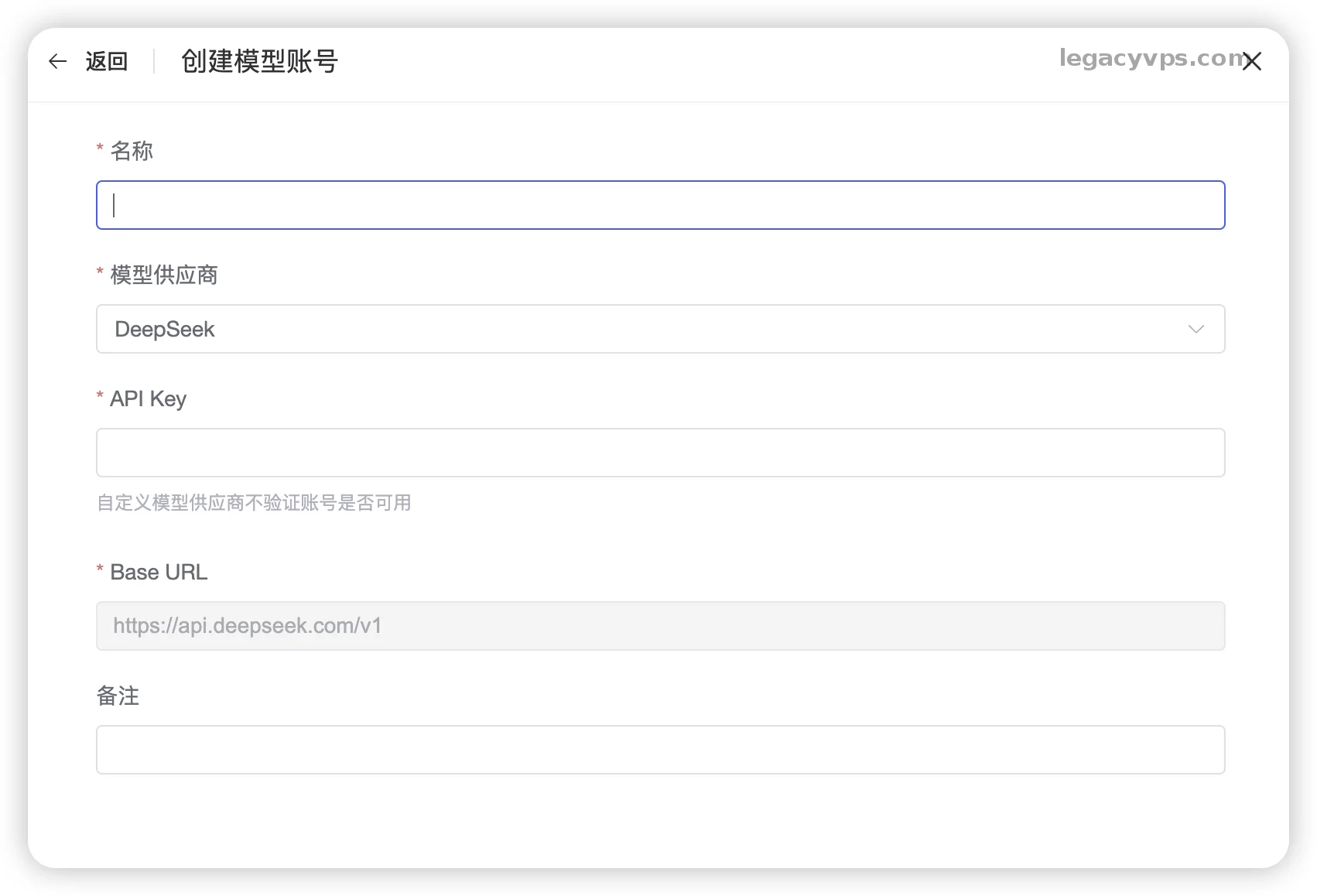Viewport: 1317px width, 896px height.
Task: Focus the 名称 name input field
Action: click(x=660, y=205)
